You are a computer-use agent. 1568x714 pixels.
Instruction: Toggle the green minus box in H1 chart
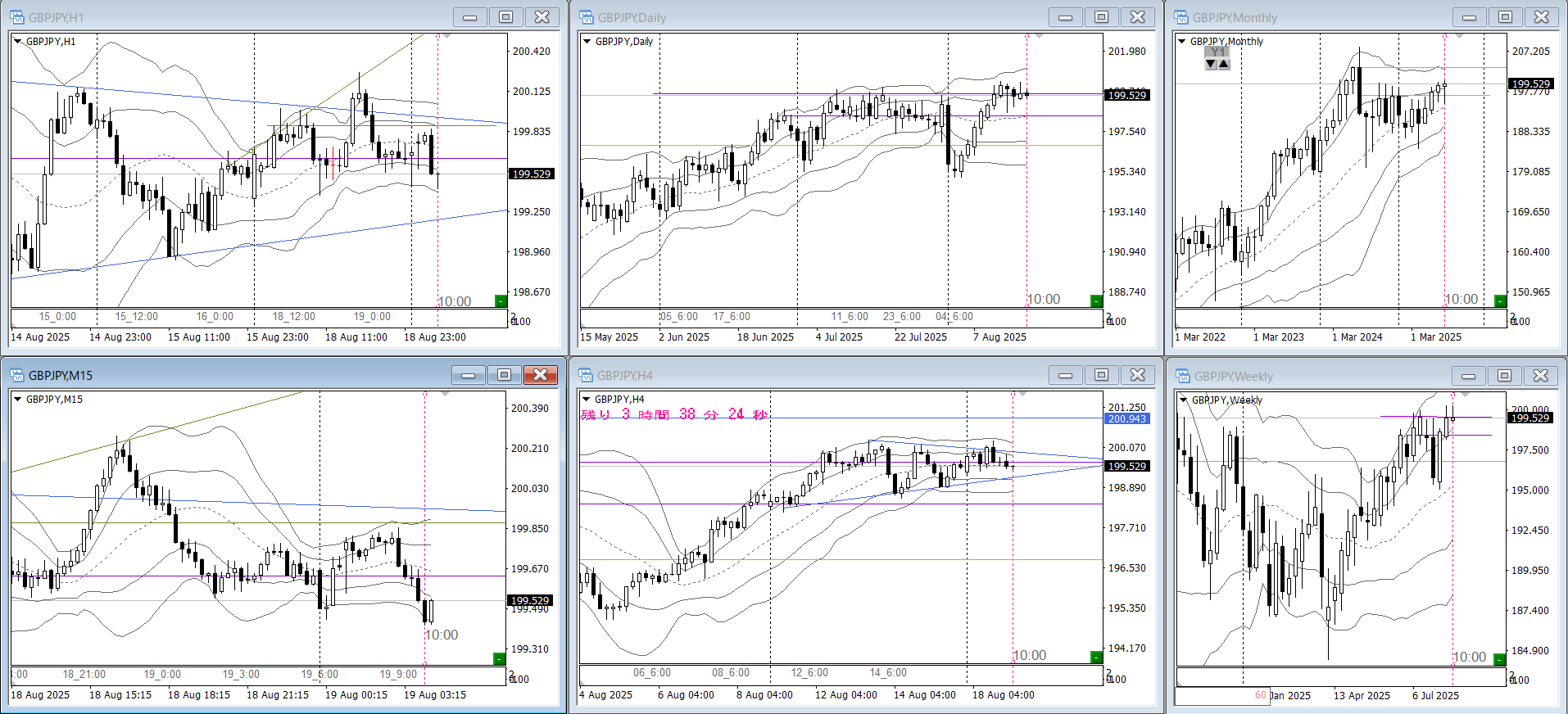click(x=501, y=301)
